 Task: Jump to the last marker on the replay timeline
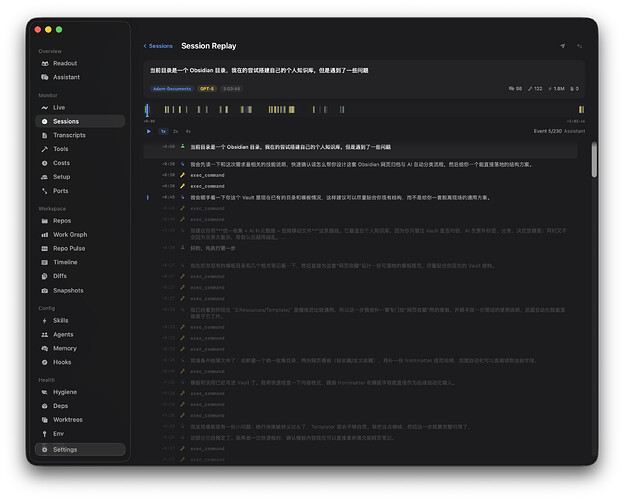(x=581, y=109)
